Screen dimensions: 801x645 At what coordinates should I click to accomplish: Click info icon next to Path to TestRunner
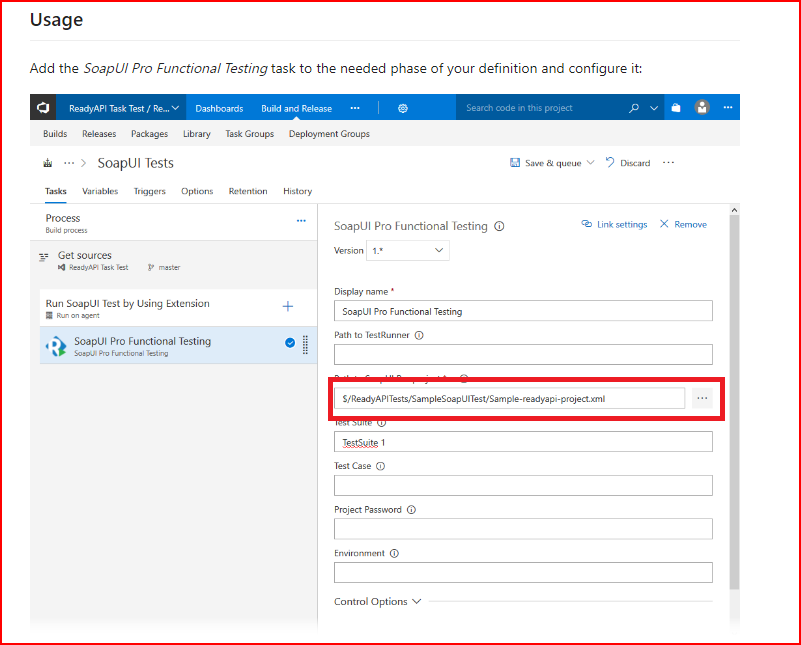click(x=419, y=336)
